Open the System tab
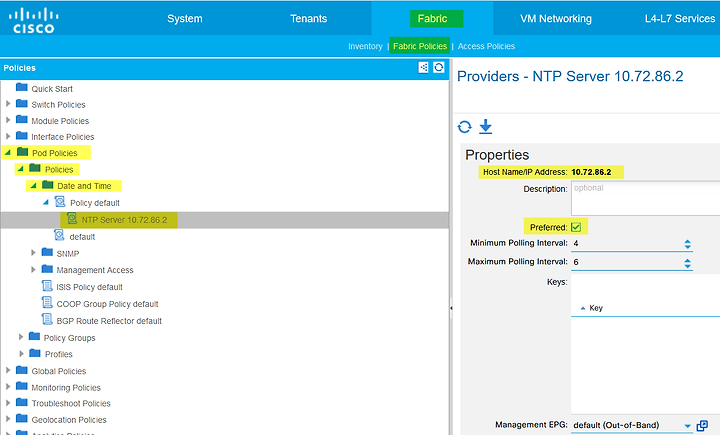The height and width of the screenshot is (435, 720). 185,18
